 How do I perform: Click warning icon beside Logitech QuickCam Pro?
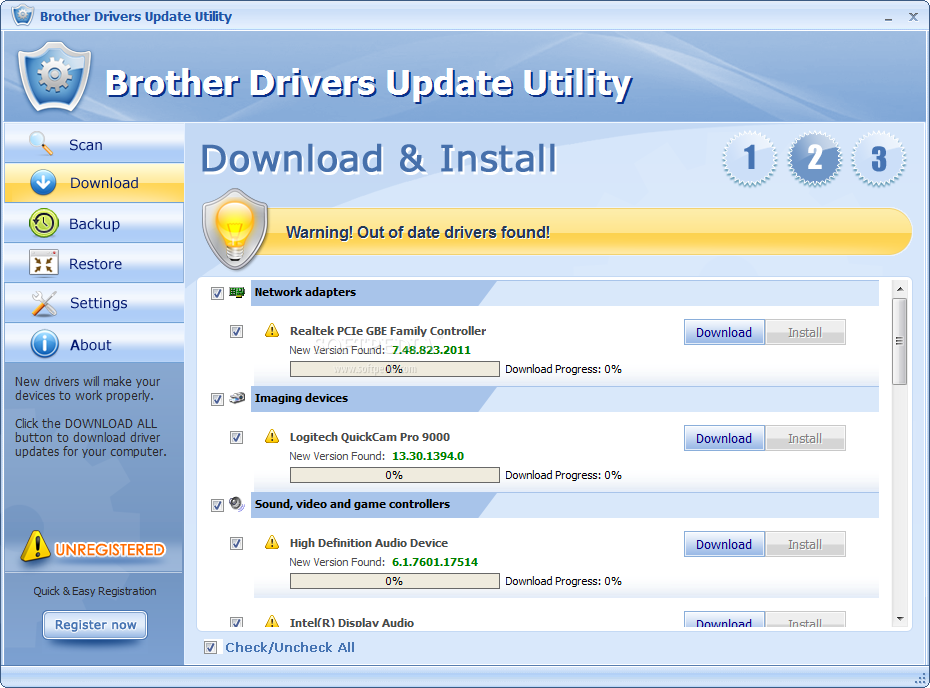click(272, 437)
